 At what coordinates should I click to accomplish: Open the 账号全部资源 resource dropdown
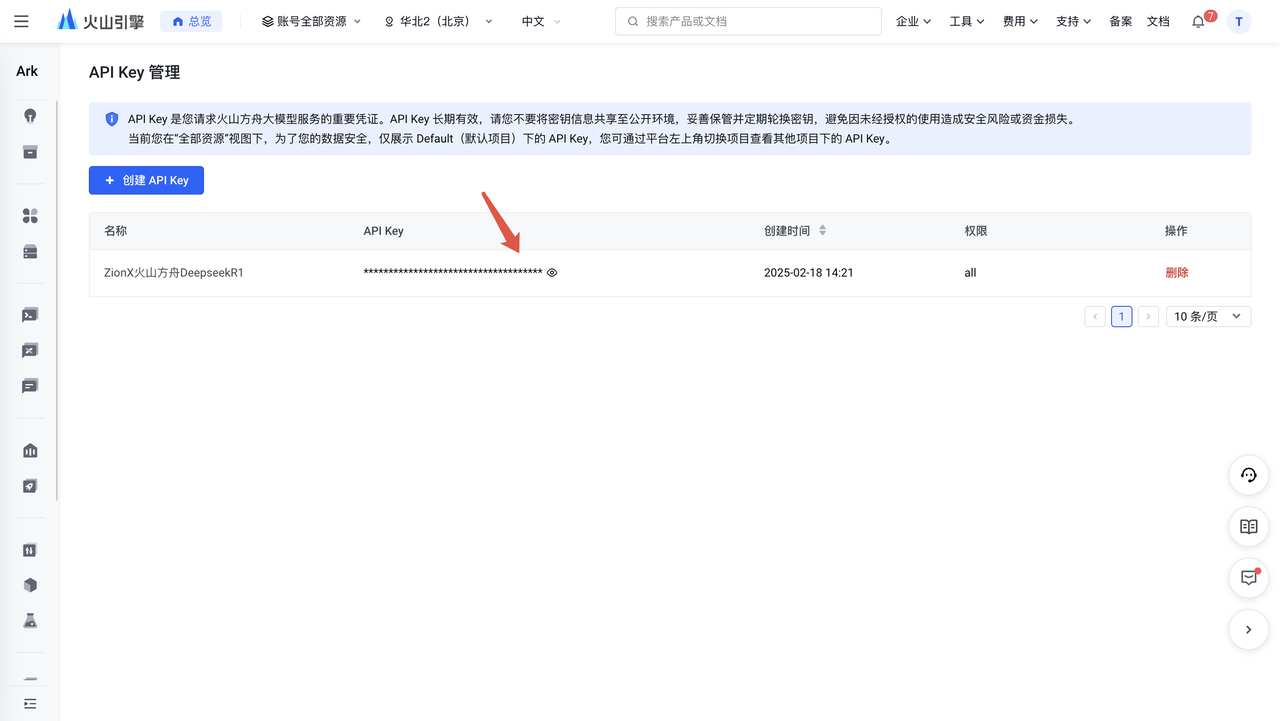[x=311, y=21]
